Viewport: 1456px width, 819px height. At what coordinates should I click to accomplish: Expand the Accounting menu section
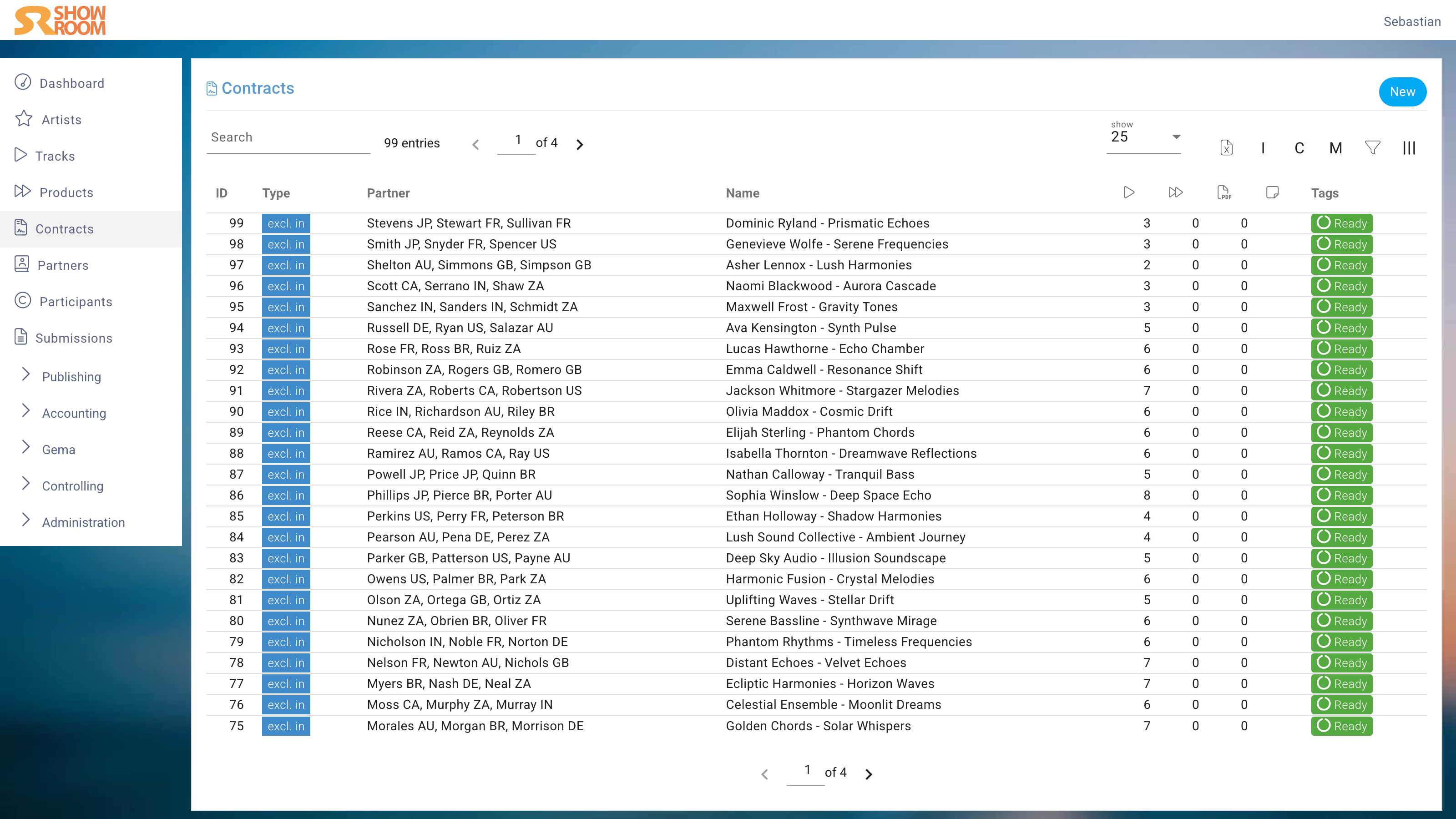pyautogui.click(x=73, y=413)
